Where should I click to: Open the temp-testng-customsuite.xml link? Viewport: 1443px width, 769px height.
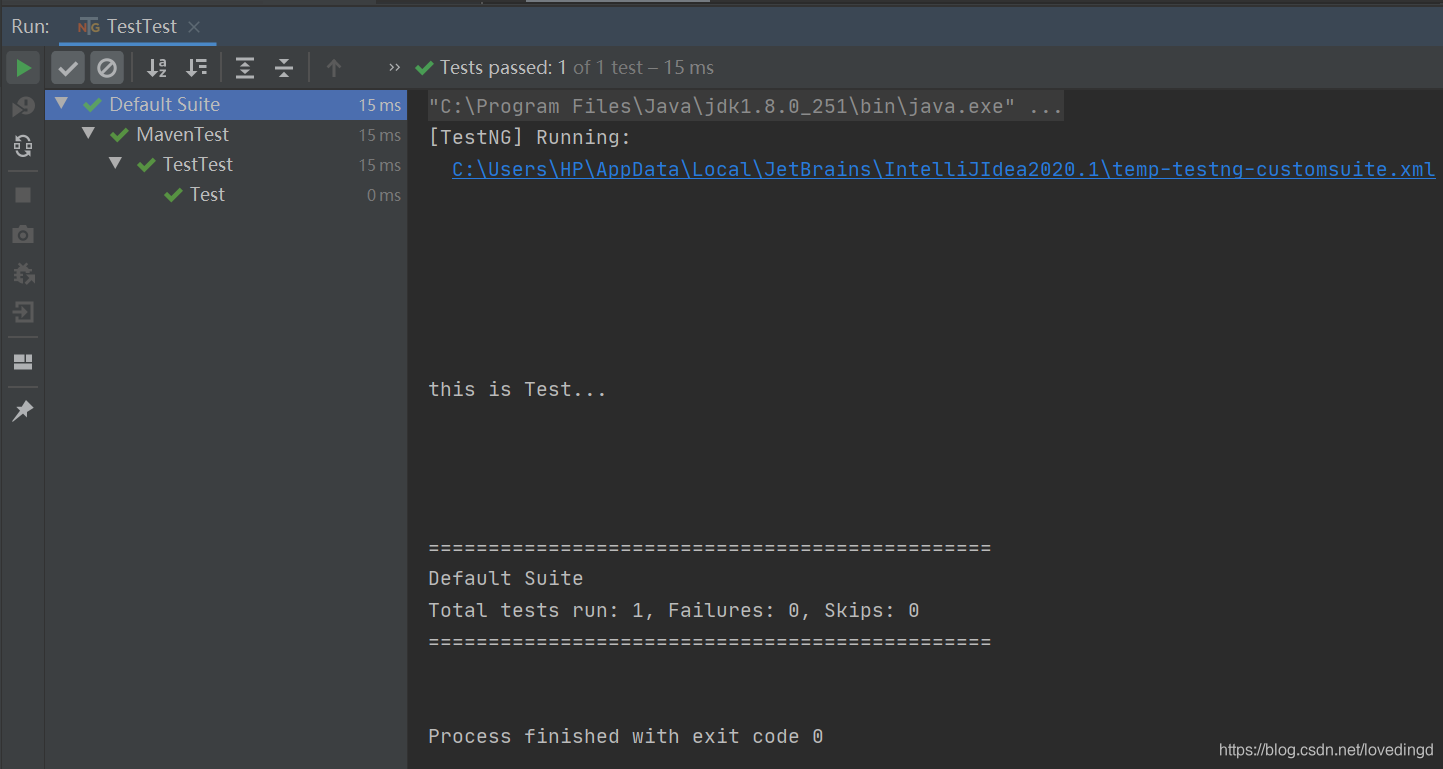click(943, 169)
